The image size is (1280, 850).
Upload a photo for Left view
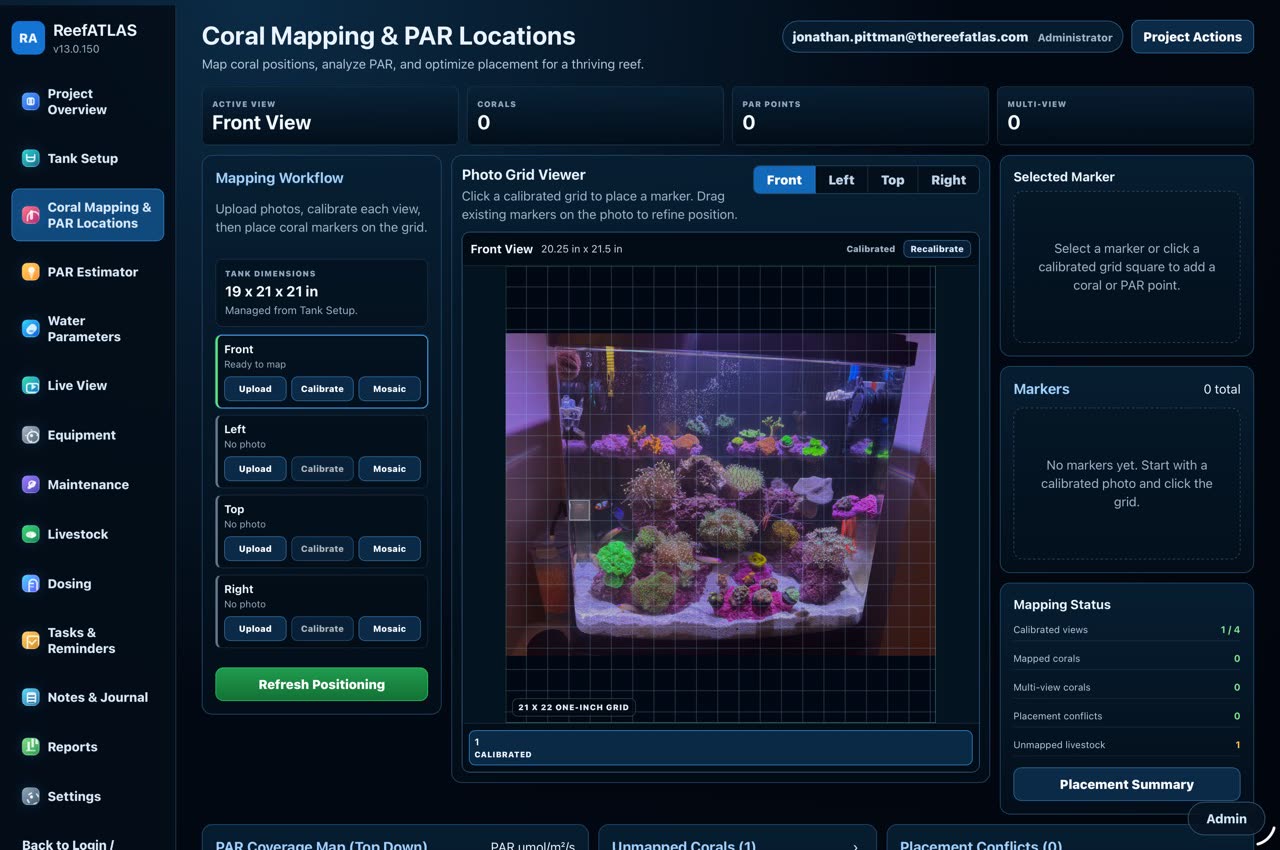coord(255,469)
